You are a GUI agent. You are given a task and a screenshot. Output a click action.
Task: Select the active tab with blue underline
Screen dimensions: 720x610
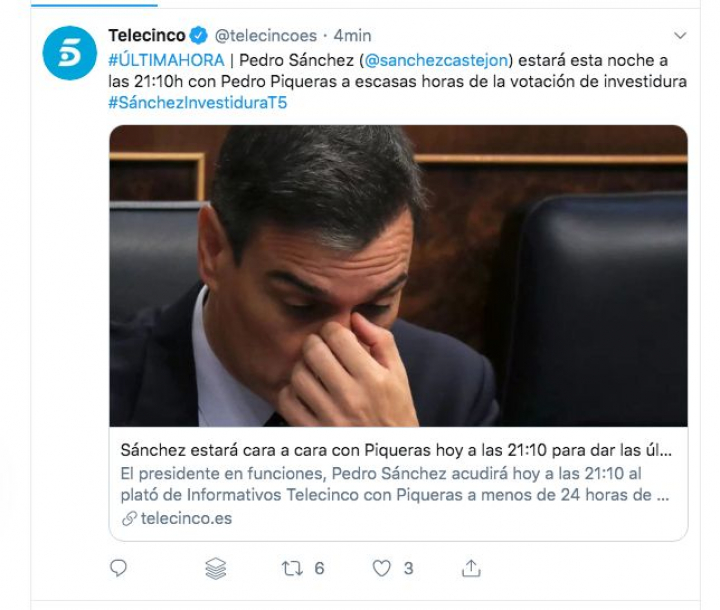tap(94, 4)
